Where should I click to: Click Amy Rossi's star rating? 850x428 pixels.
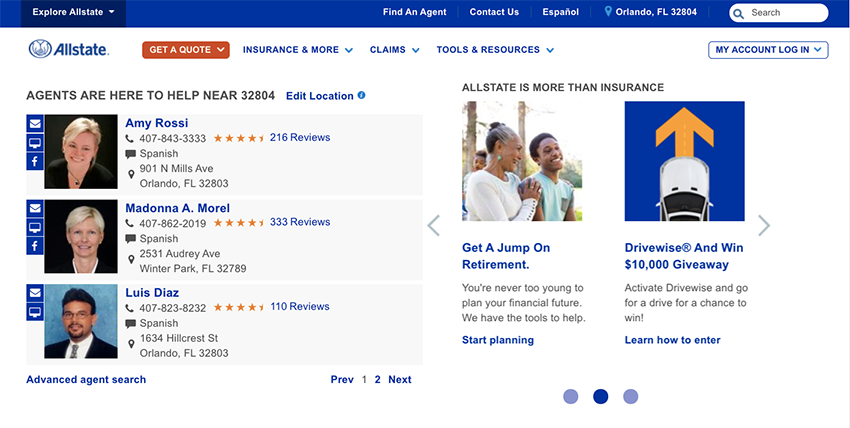[x=239, y=138]
